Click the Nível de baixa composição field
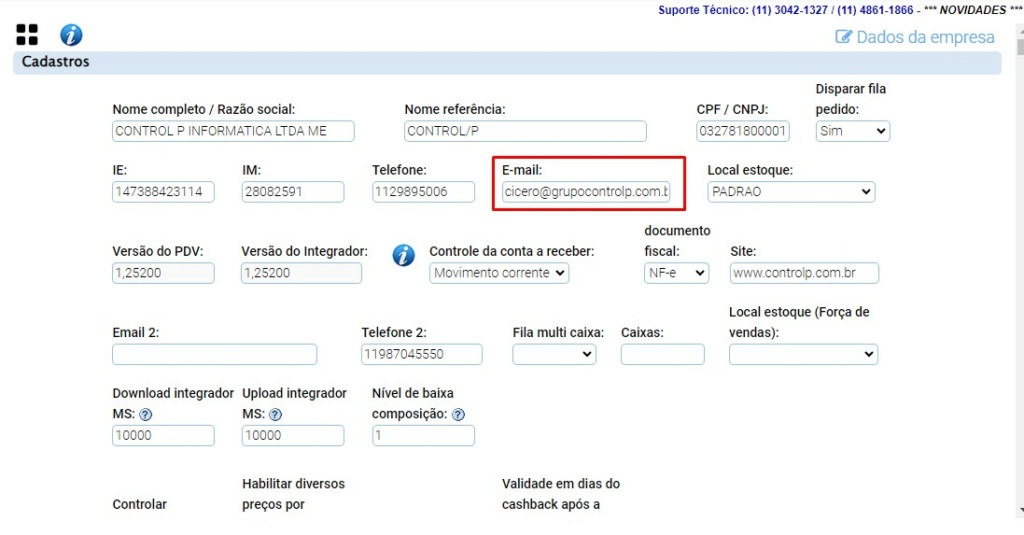 tap(423, 435)
